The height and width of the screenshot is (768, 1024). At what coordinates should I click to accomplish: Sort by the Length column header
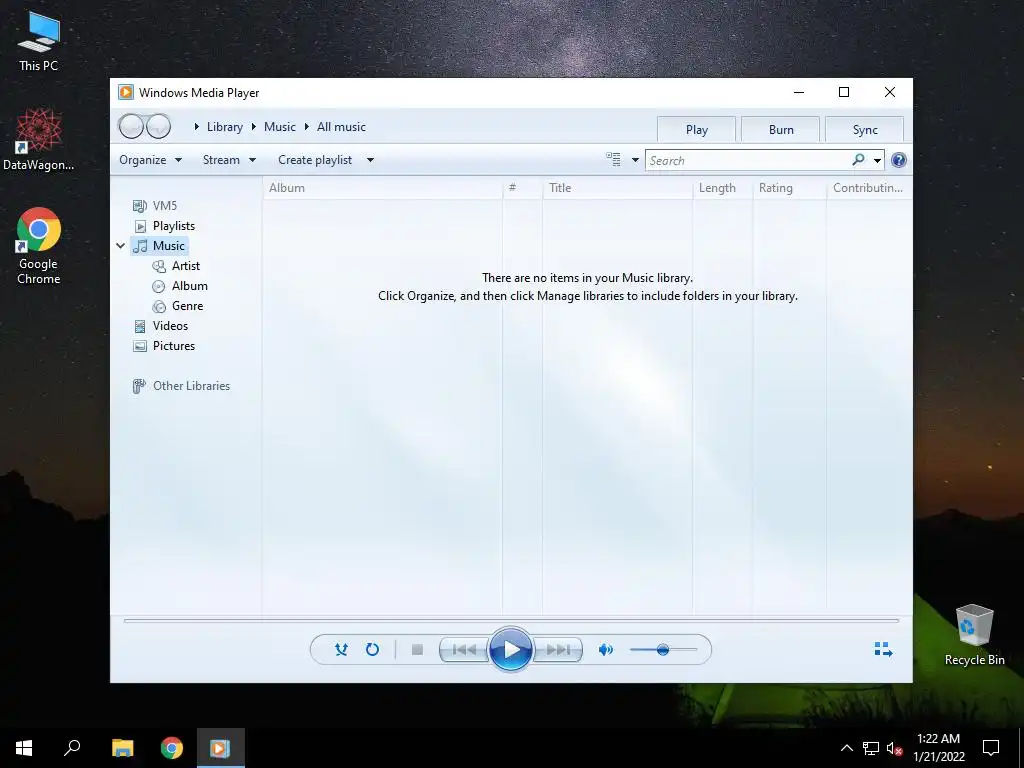point(722,188)
